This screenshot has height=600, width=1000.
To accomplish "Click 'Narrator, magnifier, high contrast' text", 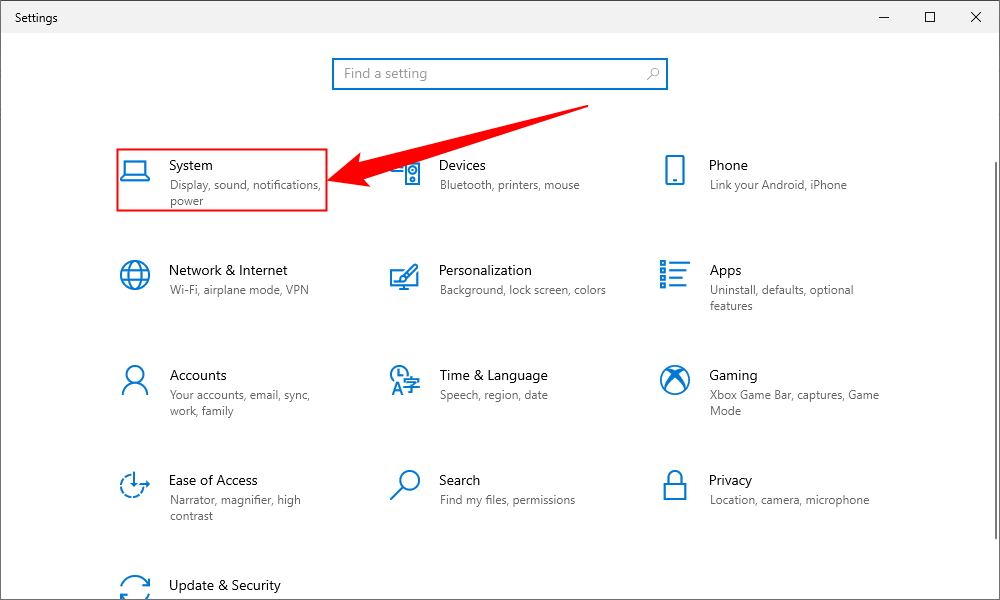I will click(x=235, y=508).
